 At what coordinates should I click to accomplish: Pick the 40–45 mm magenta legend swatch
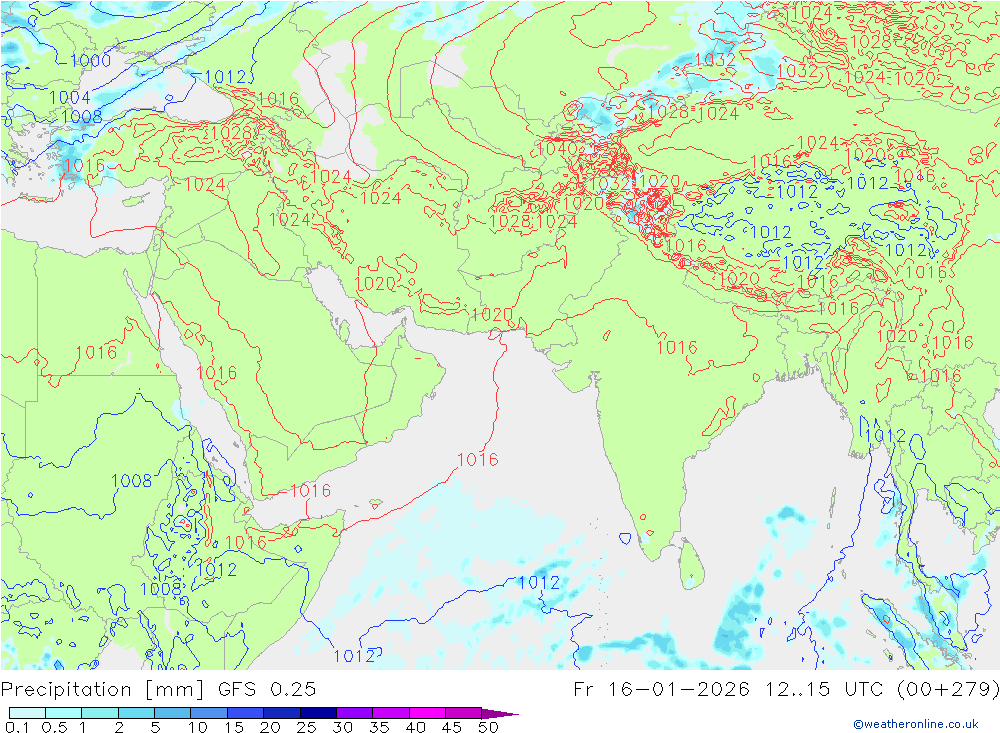(x=427, y=713)
